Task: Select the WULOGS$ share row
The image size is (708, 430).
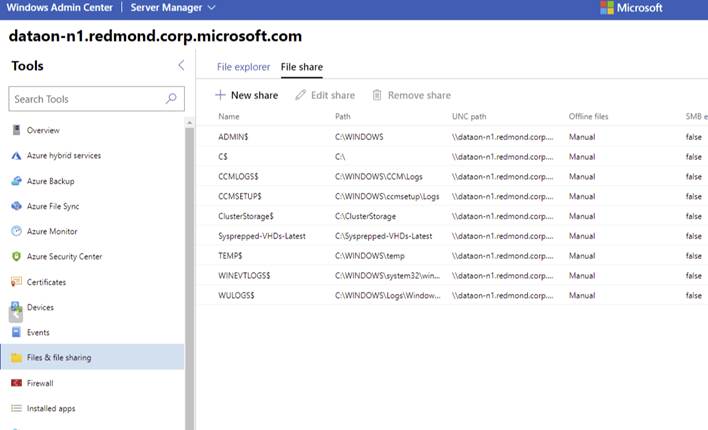Action: coord(453,295)
